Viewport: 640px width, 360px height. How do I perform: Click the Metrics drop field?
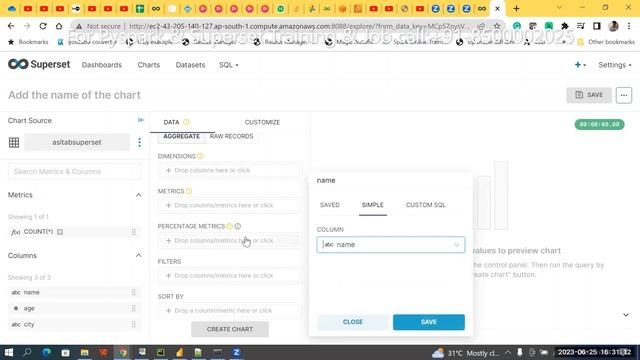[230, 205]
